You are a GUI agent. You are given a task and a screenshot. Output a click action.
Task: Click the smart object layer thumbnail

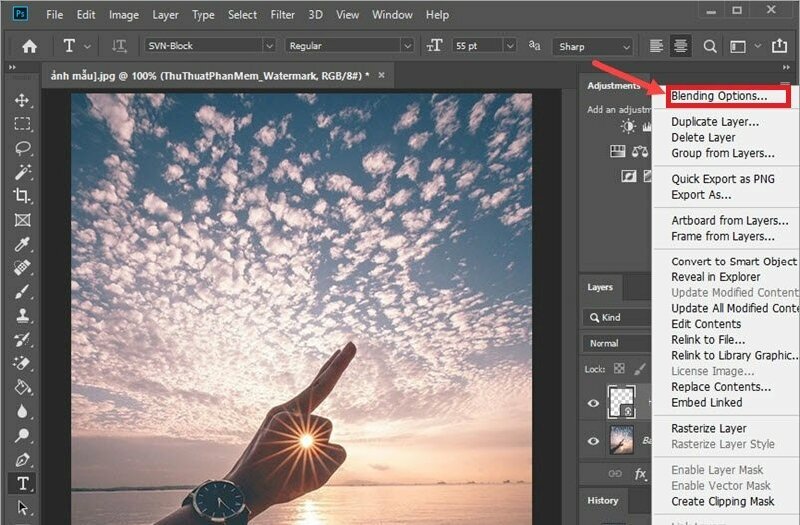(622, 402)
